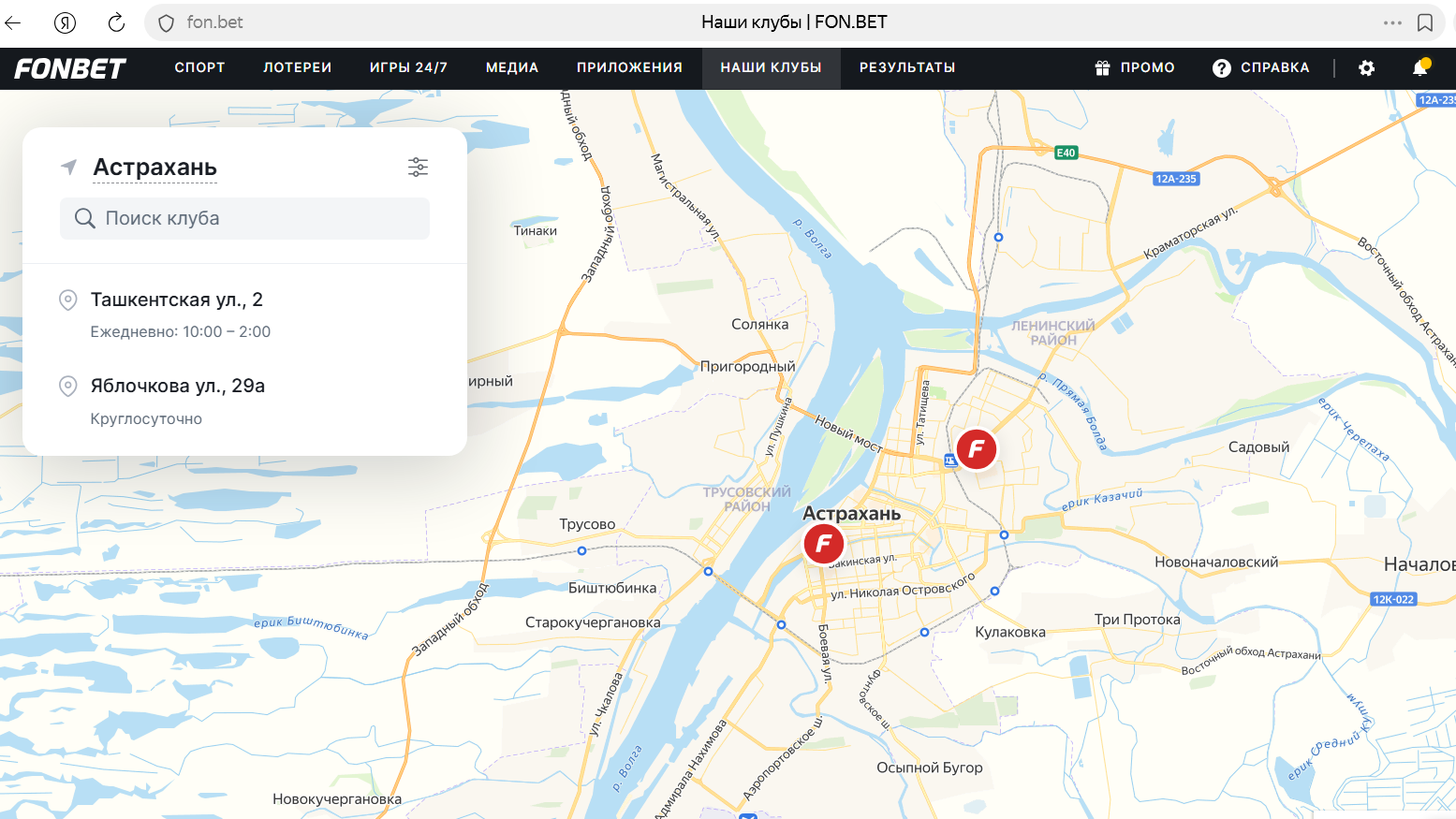Screen dimensions: 1456x819
Task: Click the location arrow beside Астрахань
Action: pos(68,167)
